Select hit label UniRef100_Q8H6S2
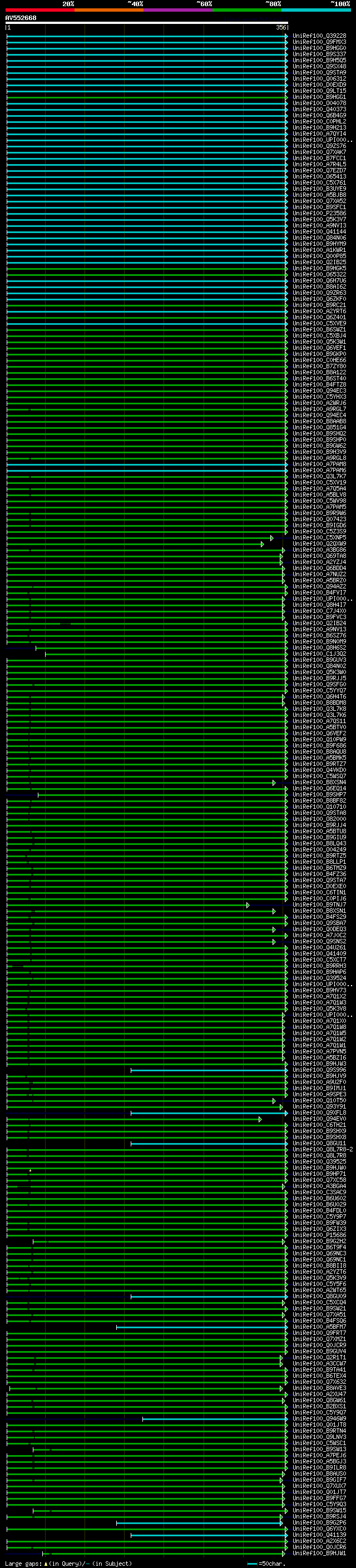The image size is (356, 1568). [x=319, y=648]
